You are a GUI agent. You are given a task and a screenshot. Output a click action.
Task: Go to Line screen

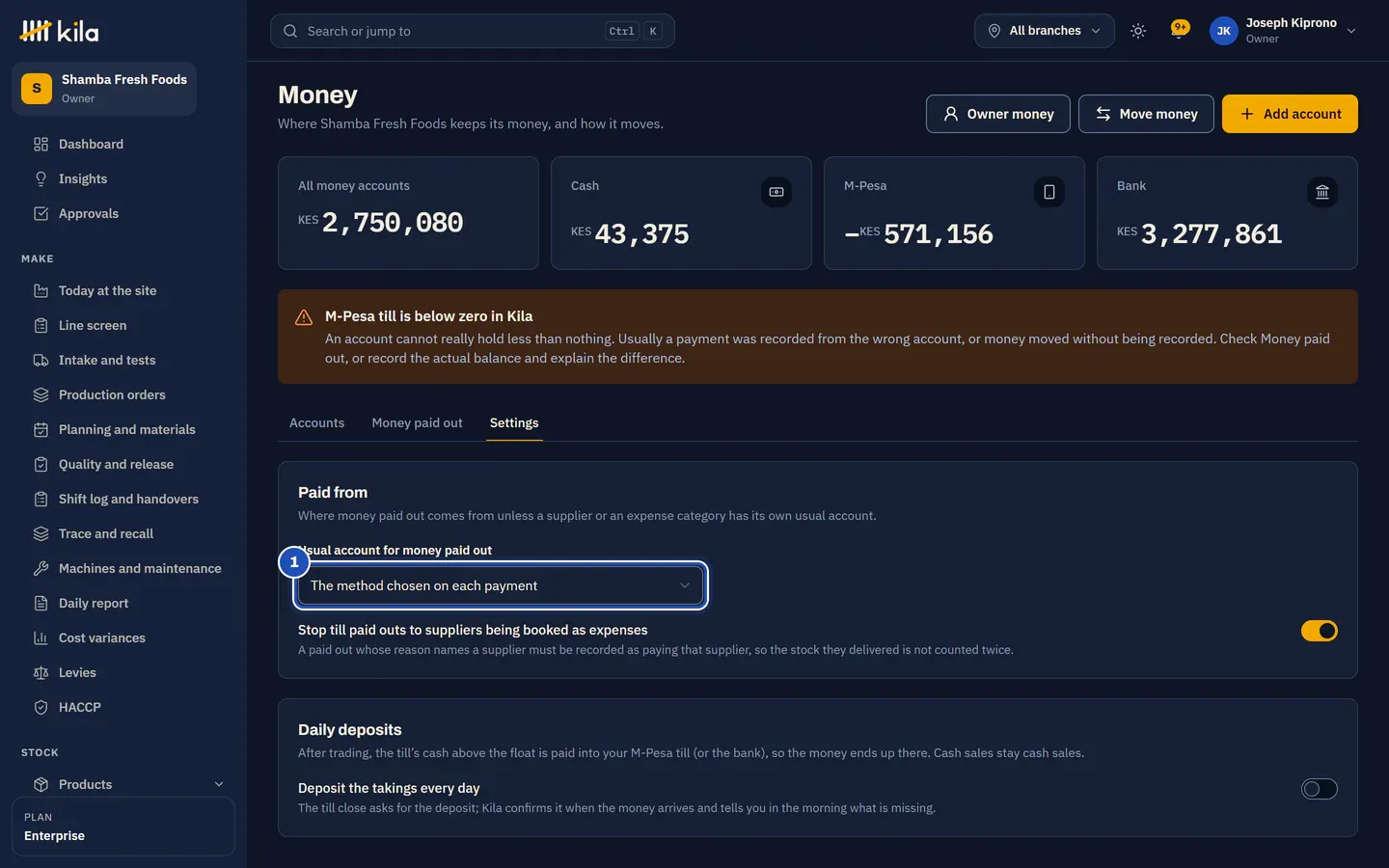click(x=123, y=325)
